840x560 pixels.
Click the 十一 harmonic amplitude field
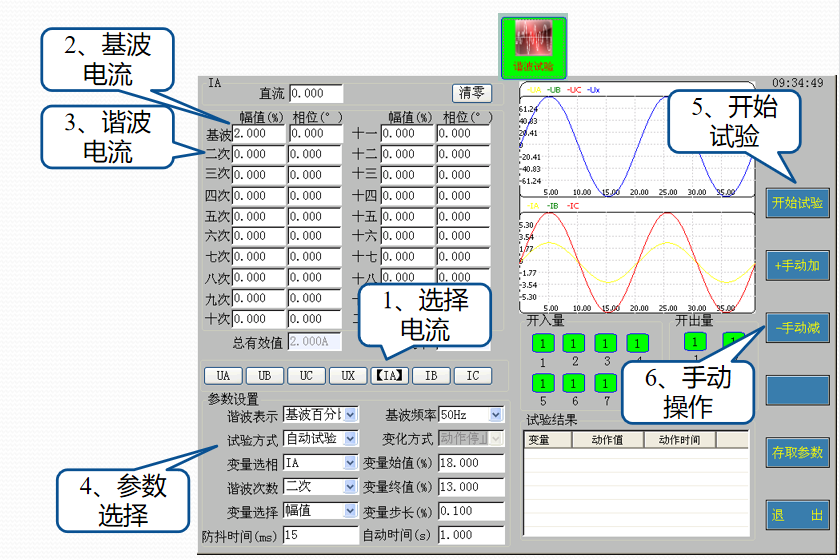[407, 133]
